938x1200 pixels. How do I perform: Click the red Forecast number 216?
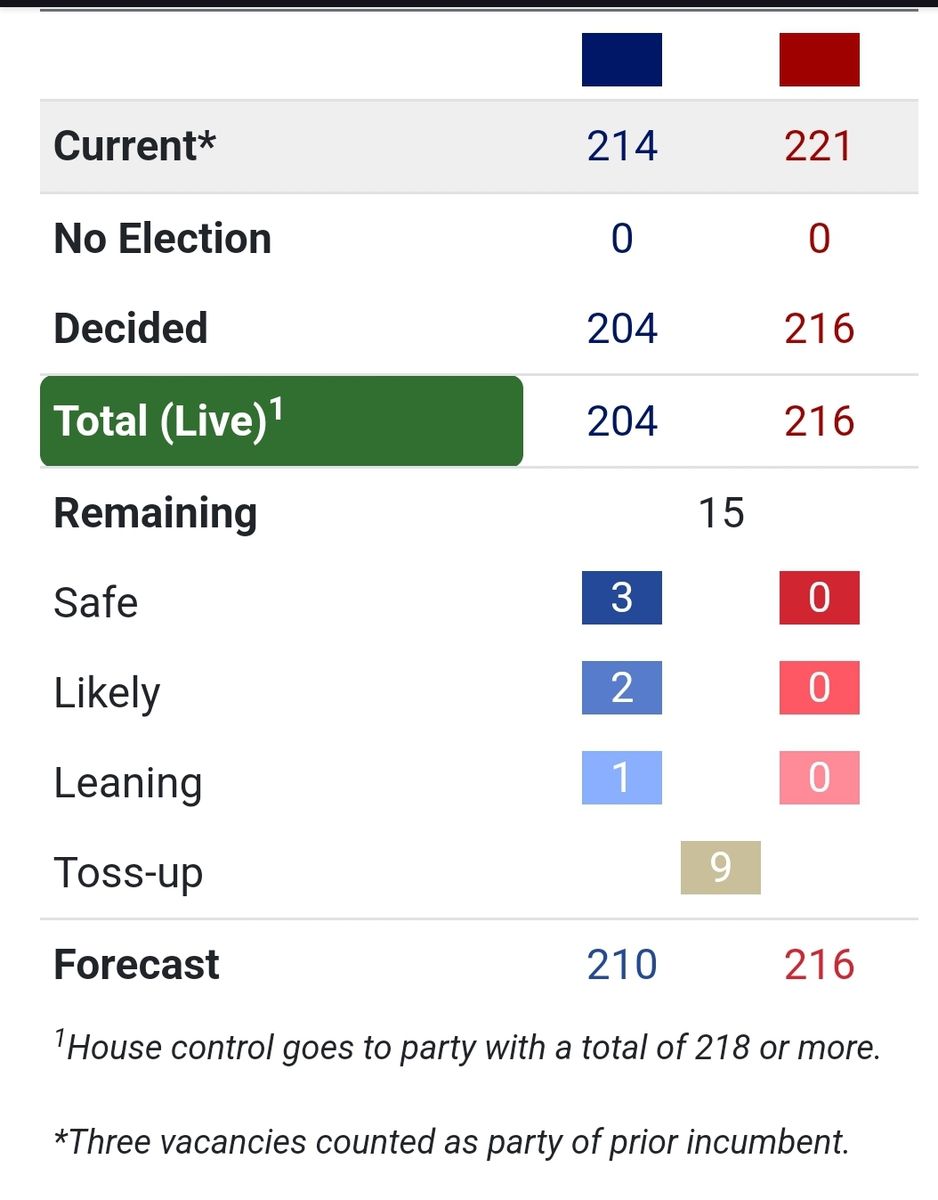(819, 965)
